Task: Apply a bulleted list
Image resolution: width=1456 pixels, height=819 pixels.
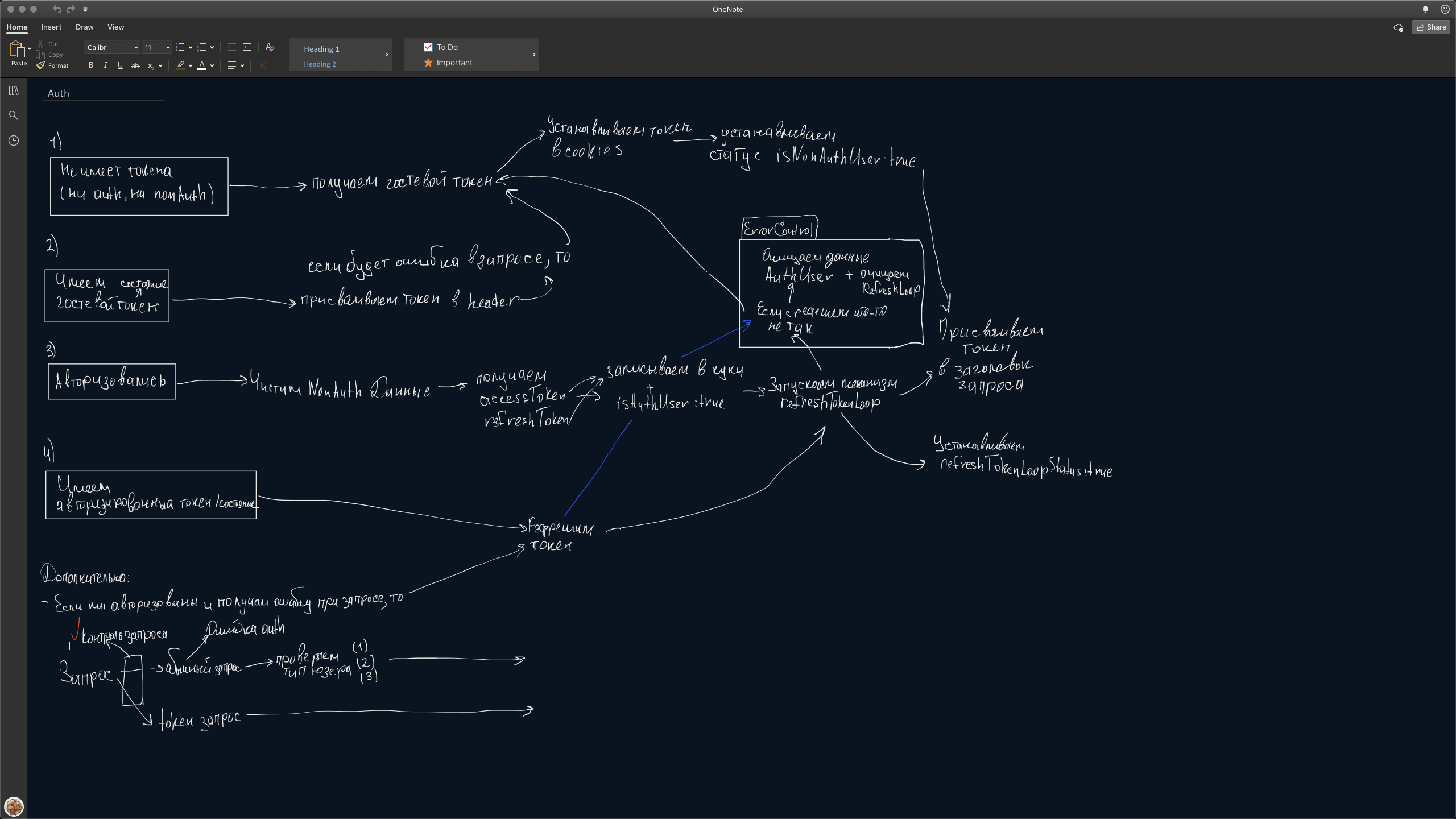Action: click(180, 47)
